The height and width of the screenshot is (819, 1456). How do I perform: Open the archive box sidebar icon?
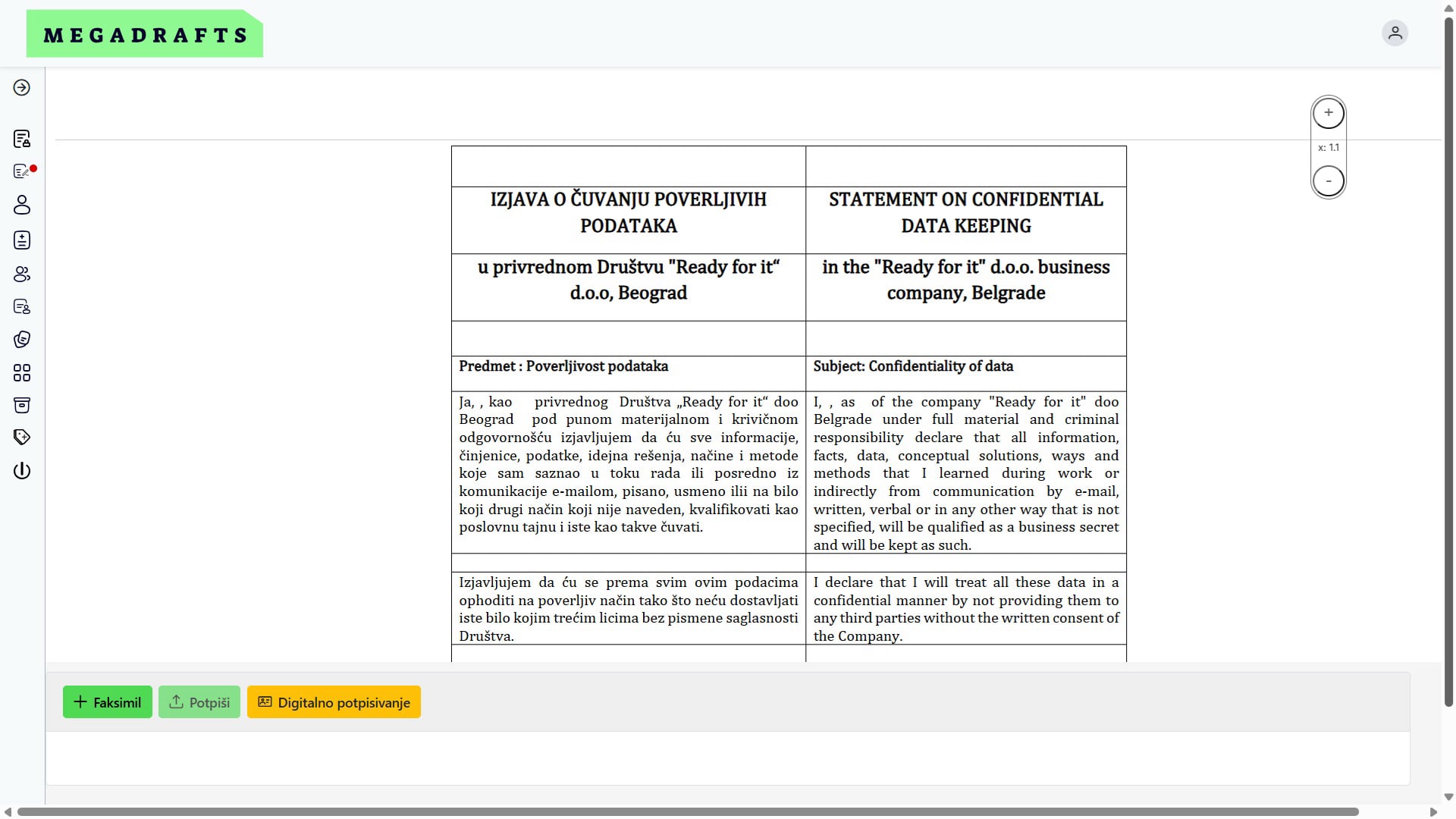coord(22,405)
